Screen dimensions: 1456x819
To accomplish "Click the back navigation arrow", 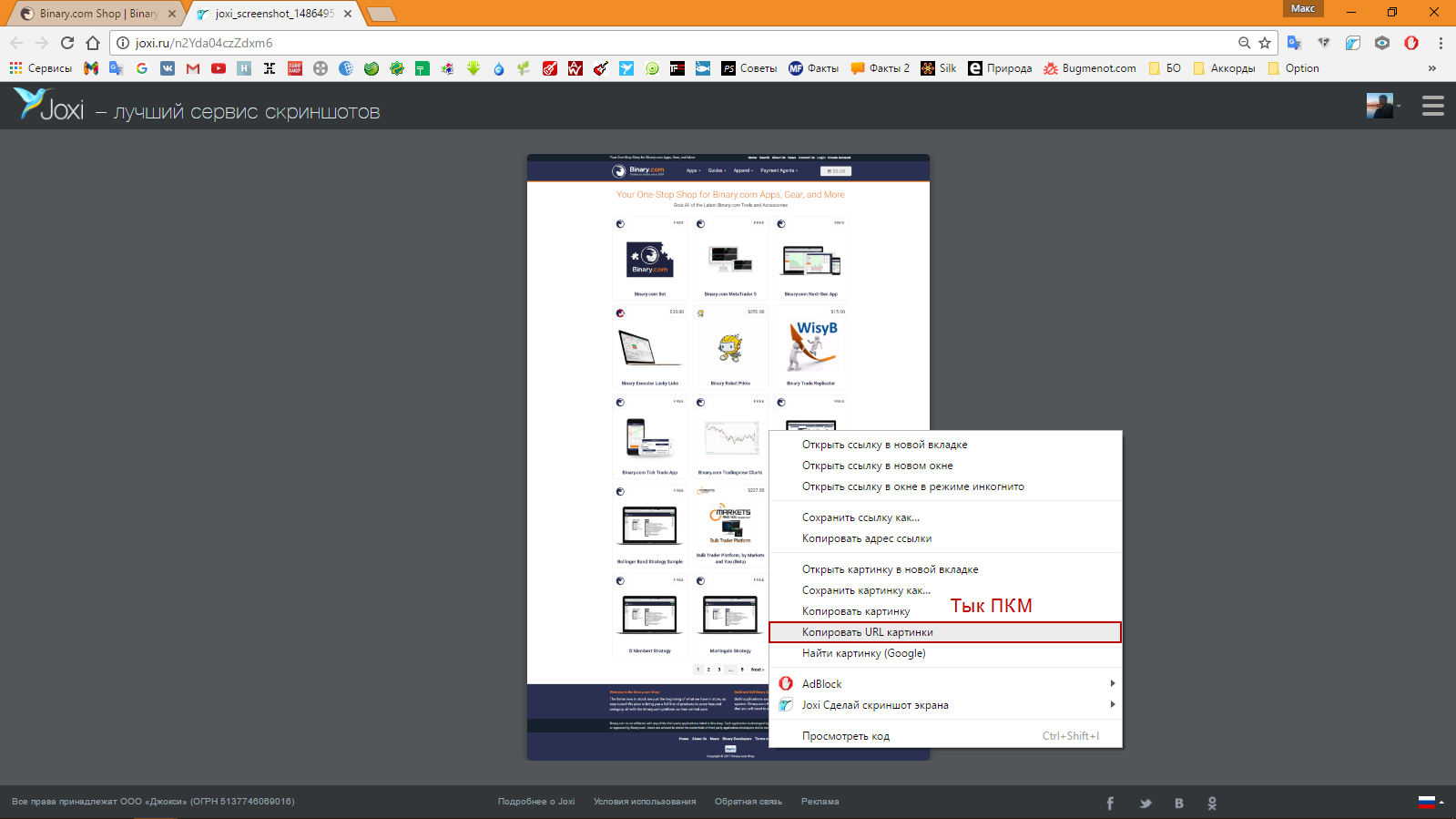I will point(16,43).
